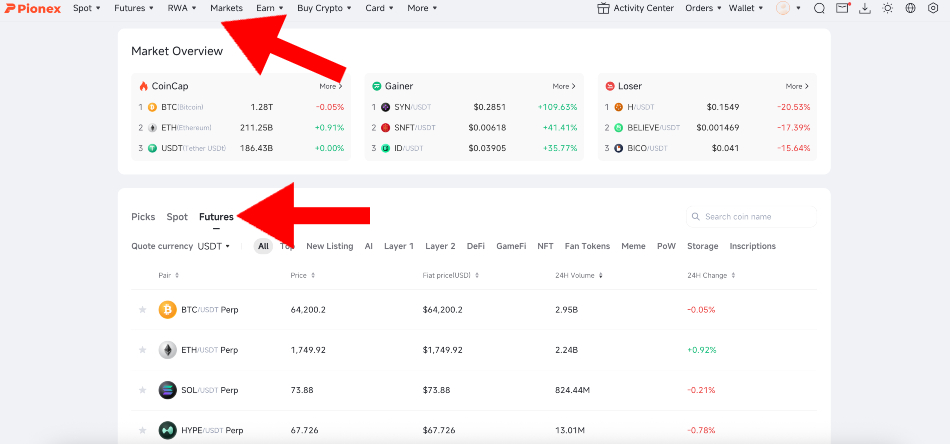Filter by Inscriptions category
The width and height of the screenshot is (950, 444).
click(752, 247)
